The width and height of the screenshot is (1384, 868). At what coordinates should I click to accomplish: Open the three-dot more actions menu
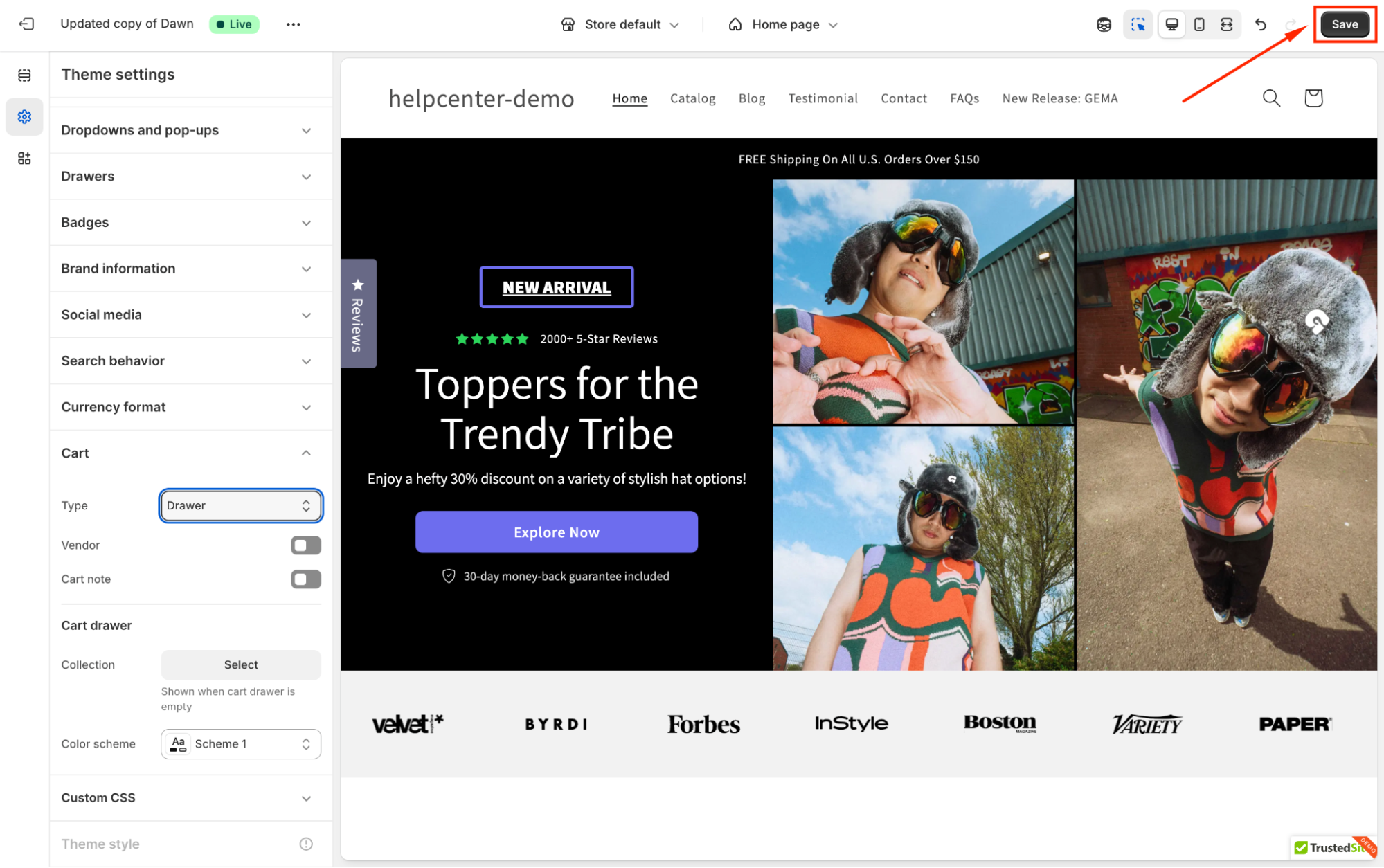point(293,24)
